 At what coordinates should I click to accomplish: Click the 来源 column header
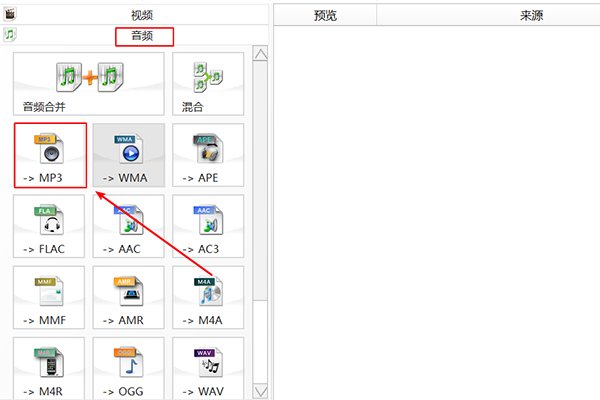pyautogui.click(x=531, y=15)
